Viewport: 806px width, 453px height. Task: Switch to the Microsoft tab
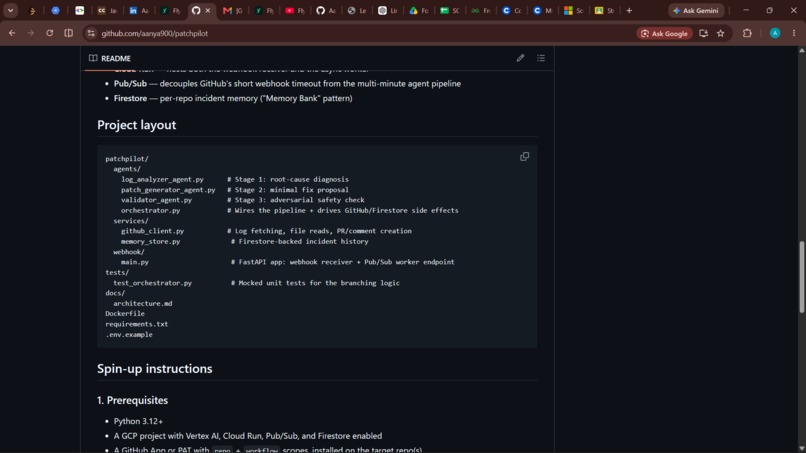tap(573, 10)
